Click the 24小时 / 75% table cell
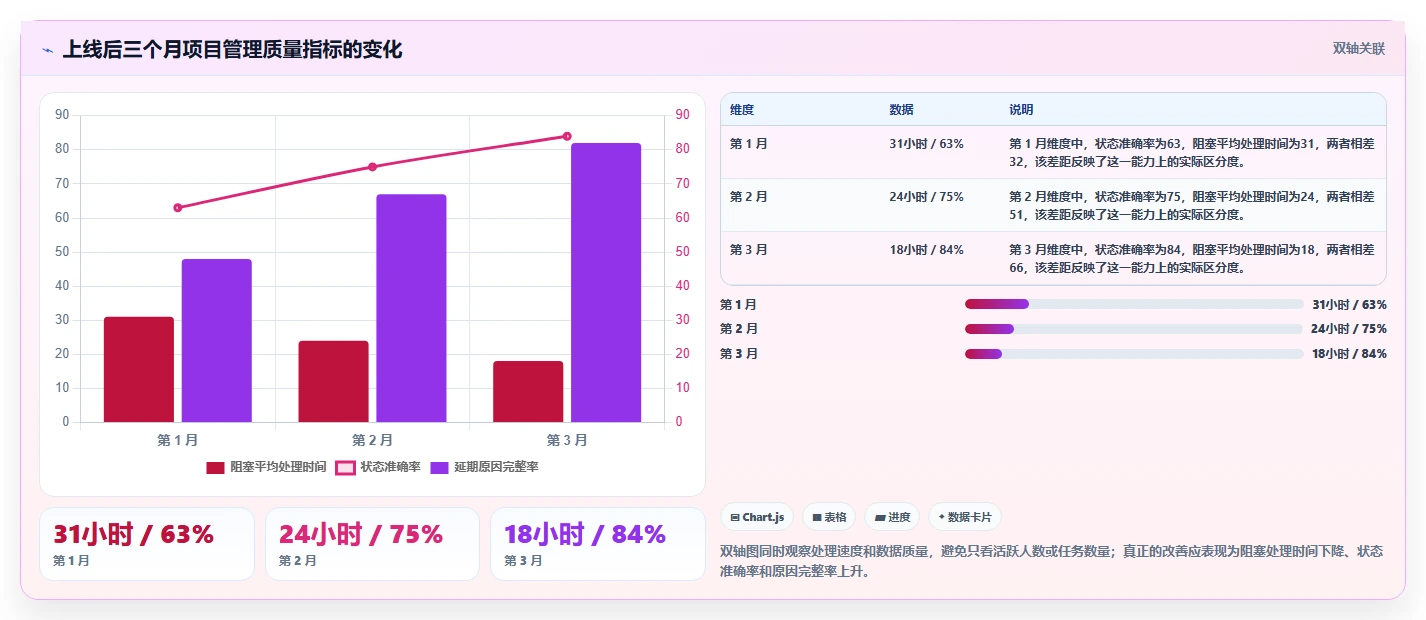Image resolution: width=1426 pixels, height=620 pixels. tap(926, 197)
